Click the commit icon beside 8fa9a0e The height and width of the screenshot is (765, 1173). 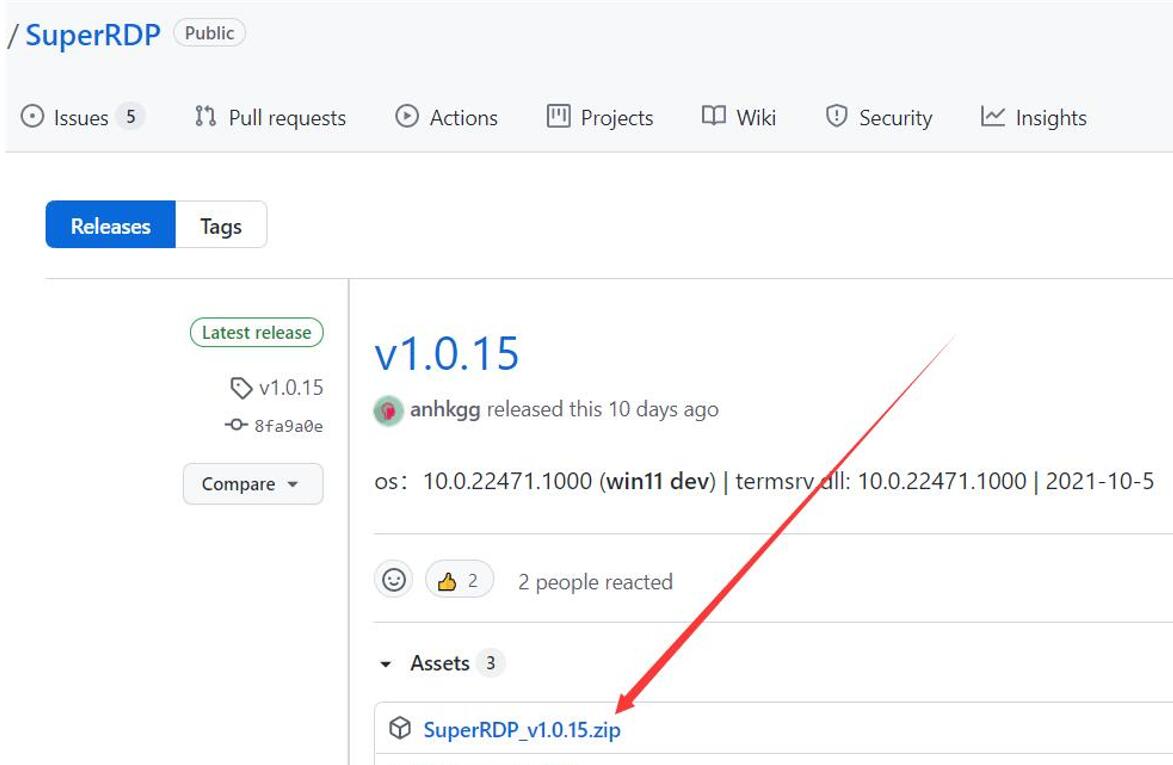(x=236, y=425)
